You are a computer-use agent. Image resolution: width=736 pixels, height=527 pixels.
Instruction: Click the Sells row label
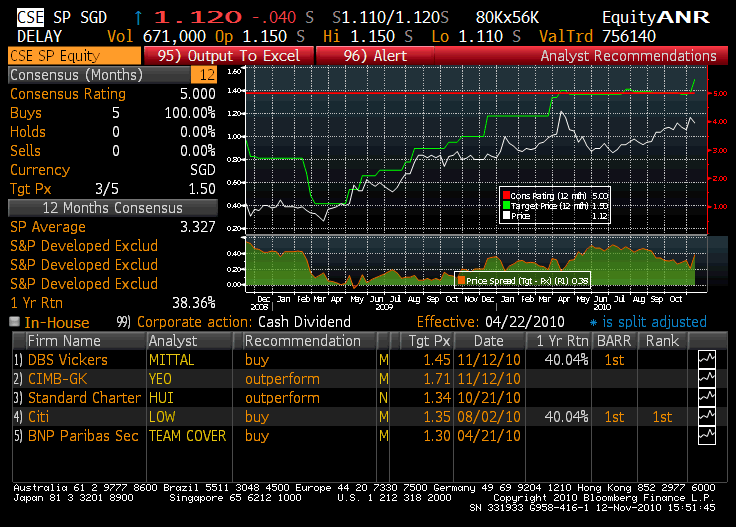[25, 151]
